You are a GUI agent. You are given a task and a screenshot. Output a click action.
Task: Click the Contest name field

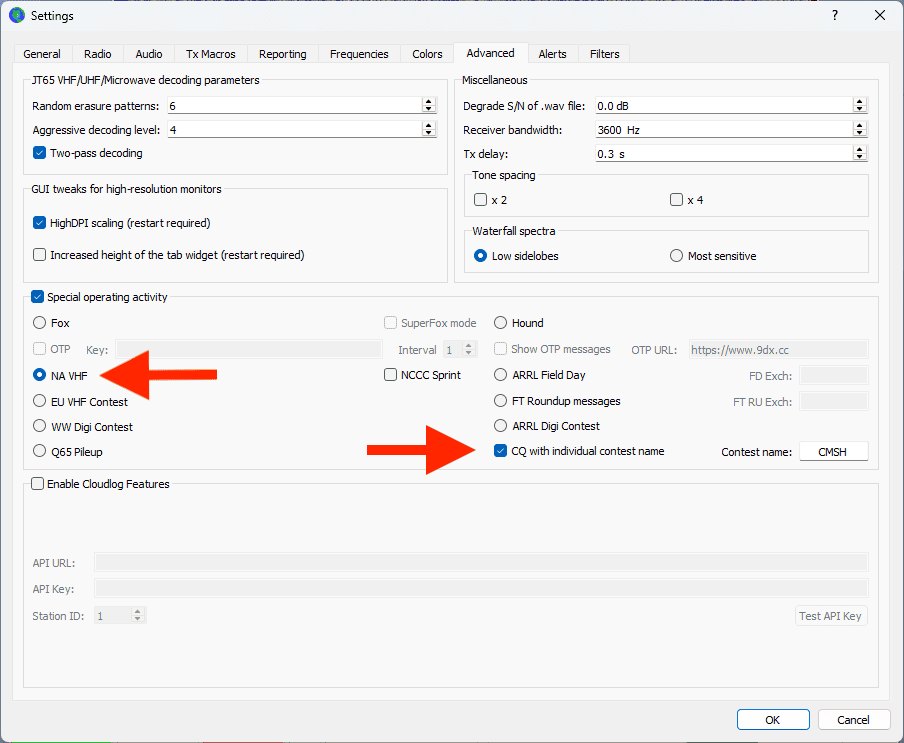click(x=833, y=452)
